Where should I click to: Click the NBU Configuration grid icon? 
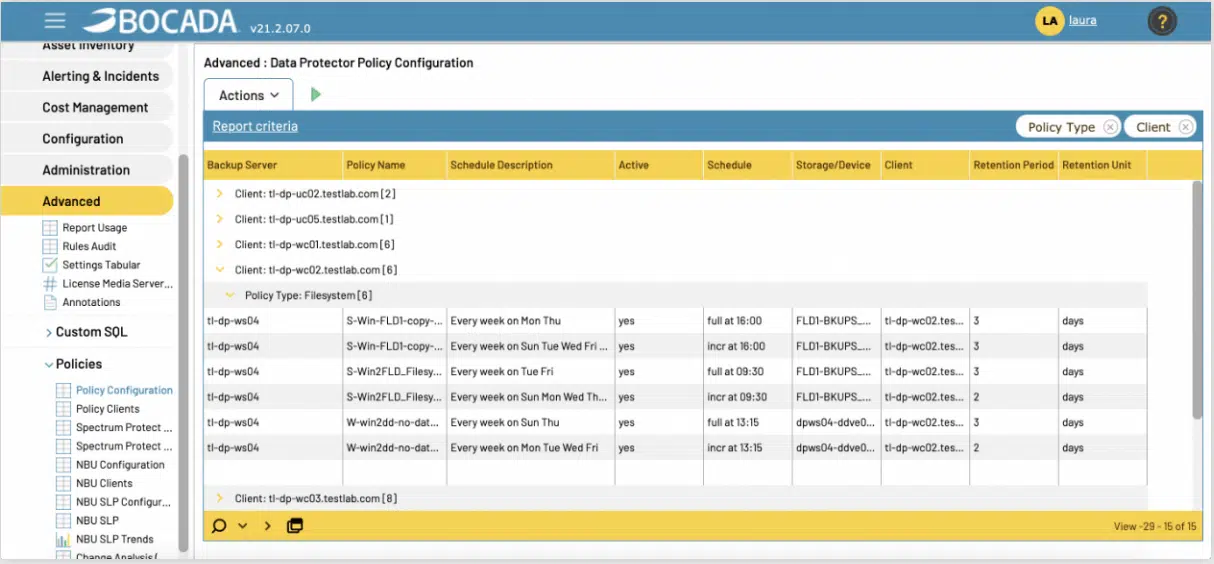[x=63, y=465]
